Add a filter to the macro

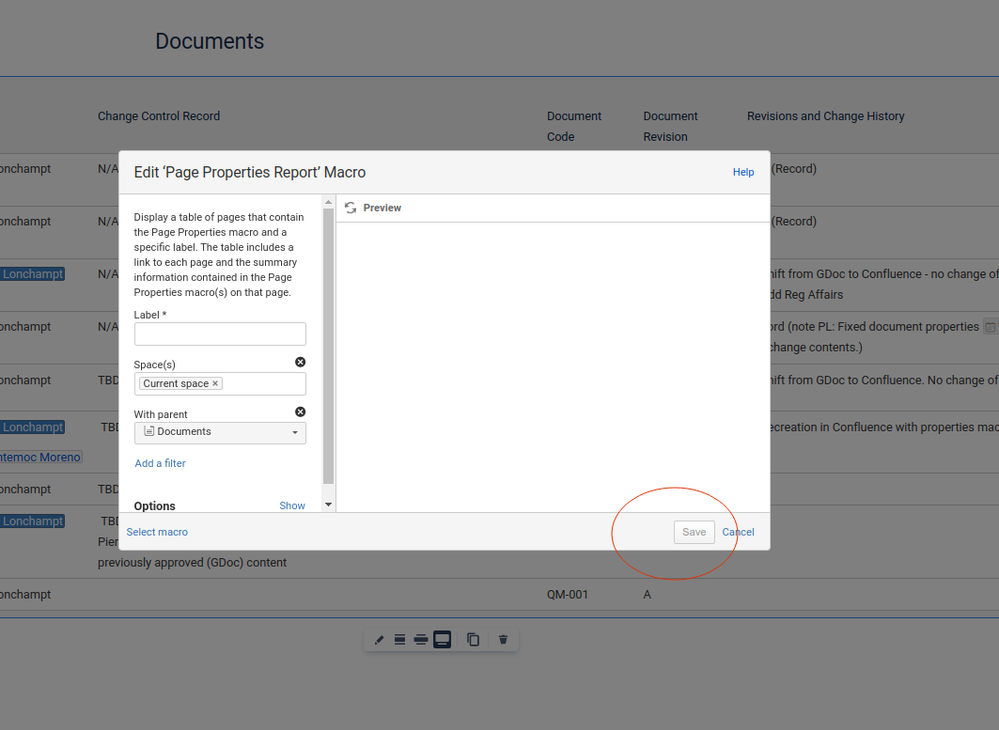pos(160,463)
